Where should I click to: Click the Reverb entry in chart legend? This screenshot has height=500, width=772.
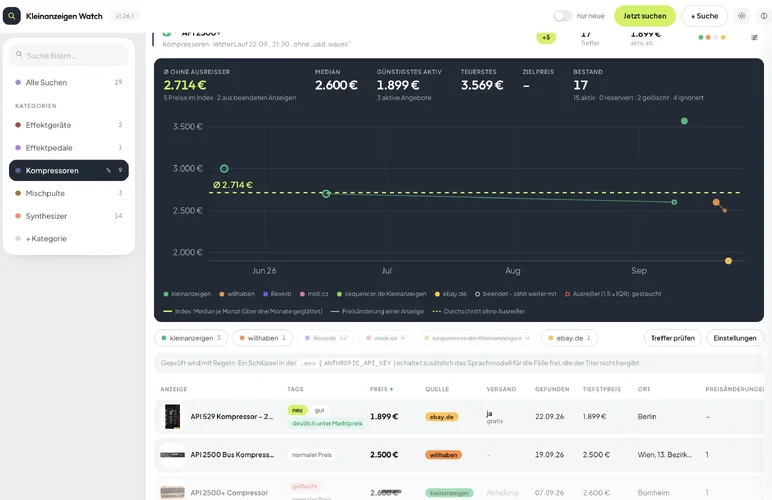pos(277,294)
